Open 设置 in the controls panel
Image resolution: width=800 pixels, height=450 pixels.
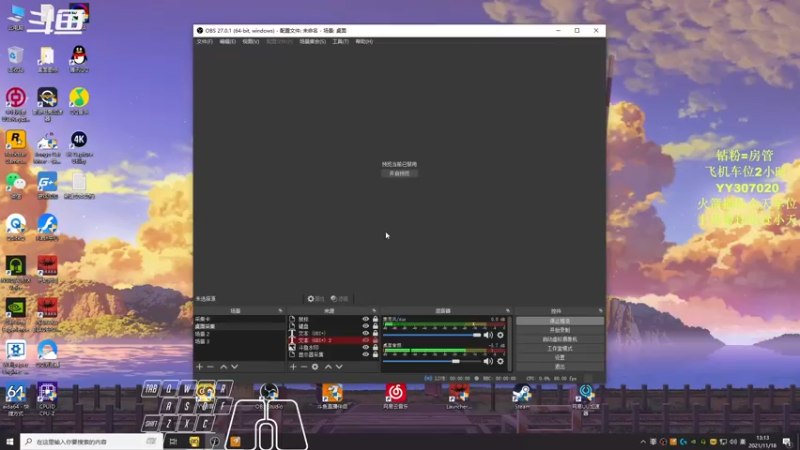coord(560,358)
